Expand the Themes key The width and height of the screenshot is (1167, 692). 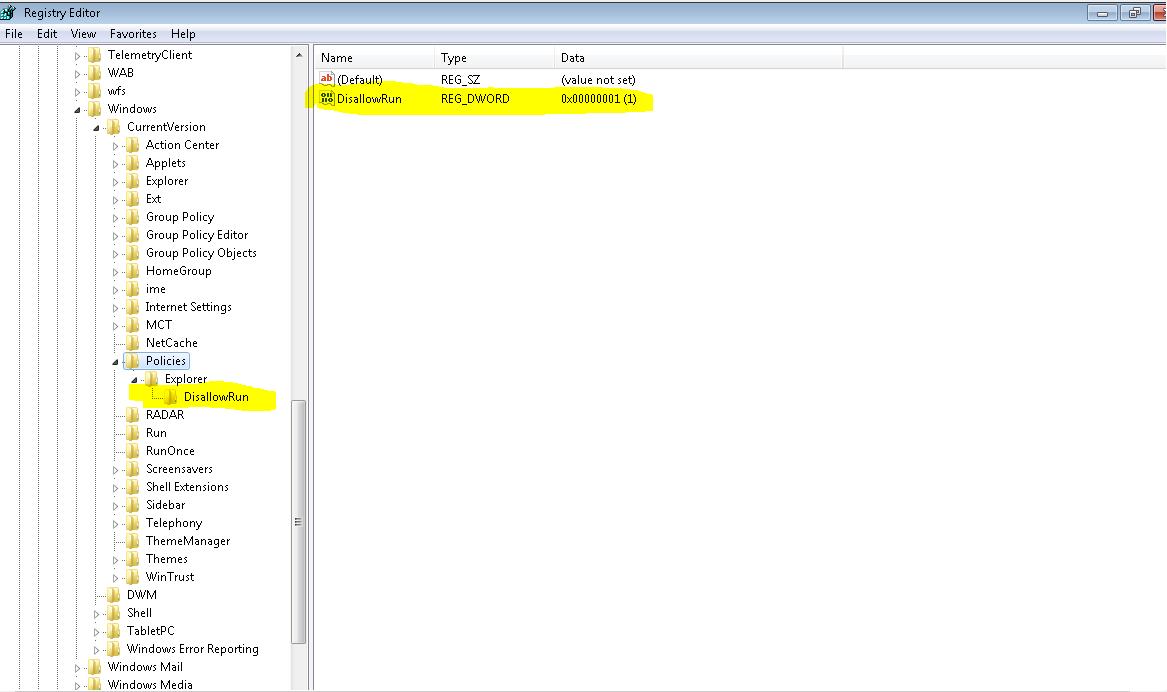click(115, 560)
